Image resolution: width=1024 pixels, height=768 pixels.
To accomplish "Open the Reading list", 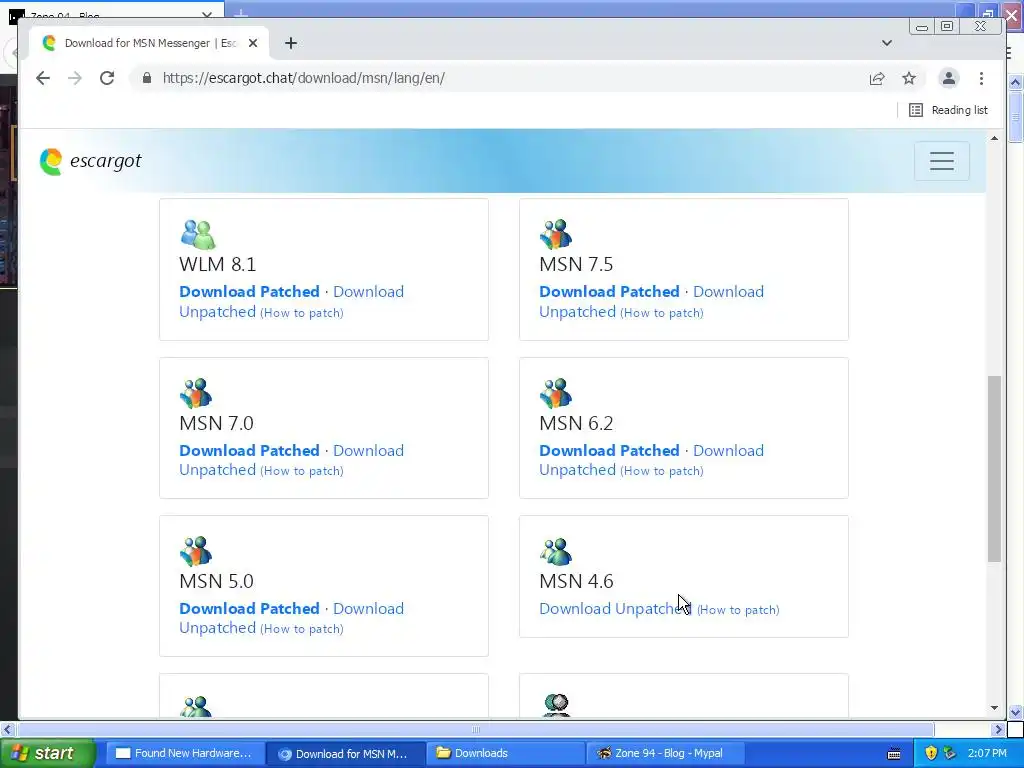I will pos(948,110).
